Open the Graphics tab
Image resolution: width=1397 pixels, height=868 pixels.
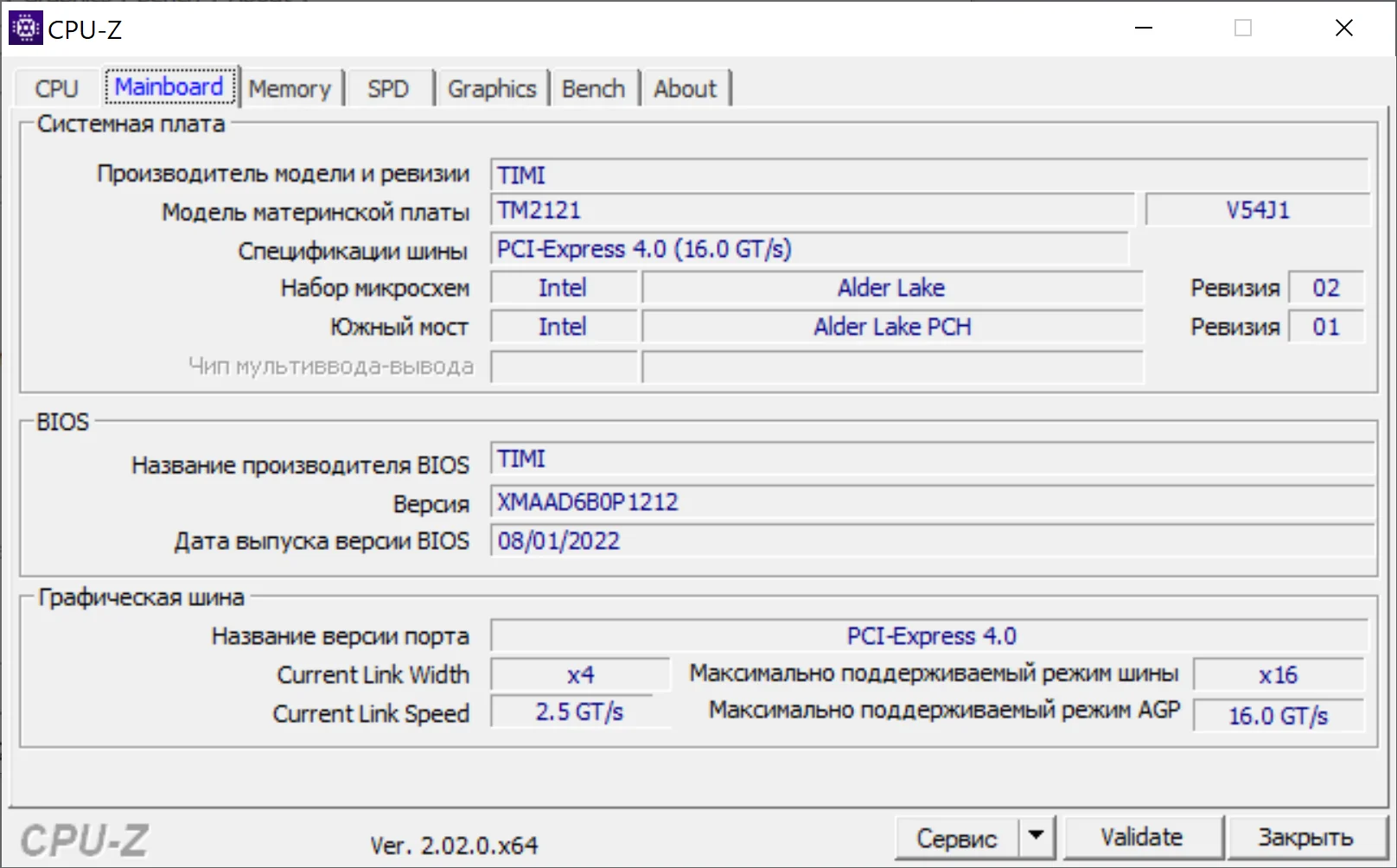[x=492, y=88]
